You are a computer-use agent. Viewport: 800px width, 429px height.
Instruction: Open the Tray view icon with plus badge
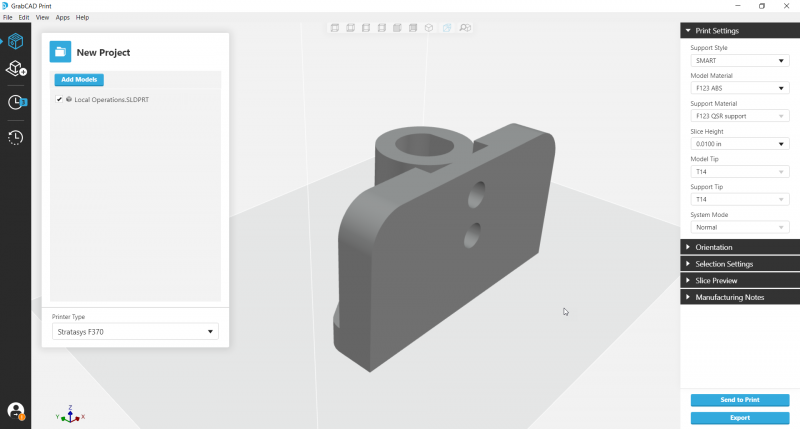coord(16,68)
